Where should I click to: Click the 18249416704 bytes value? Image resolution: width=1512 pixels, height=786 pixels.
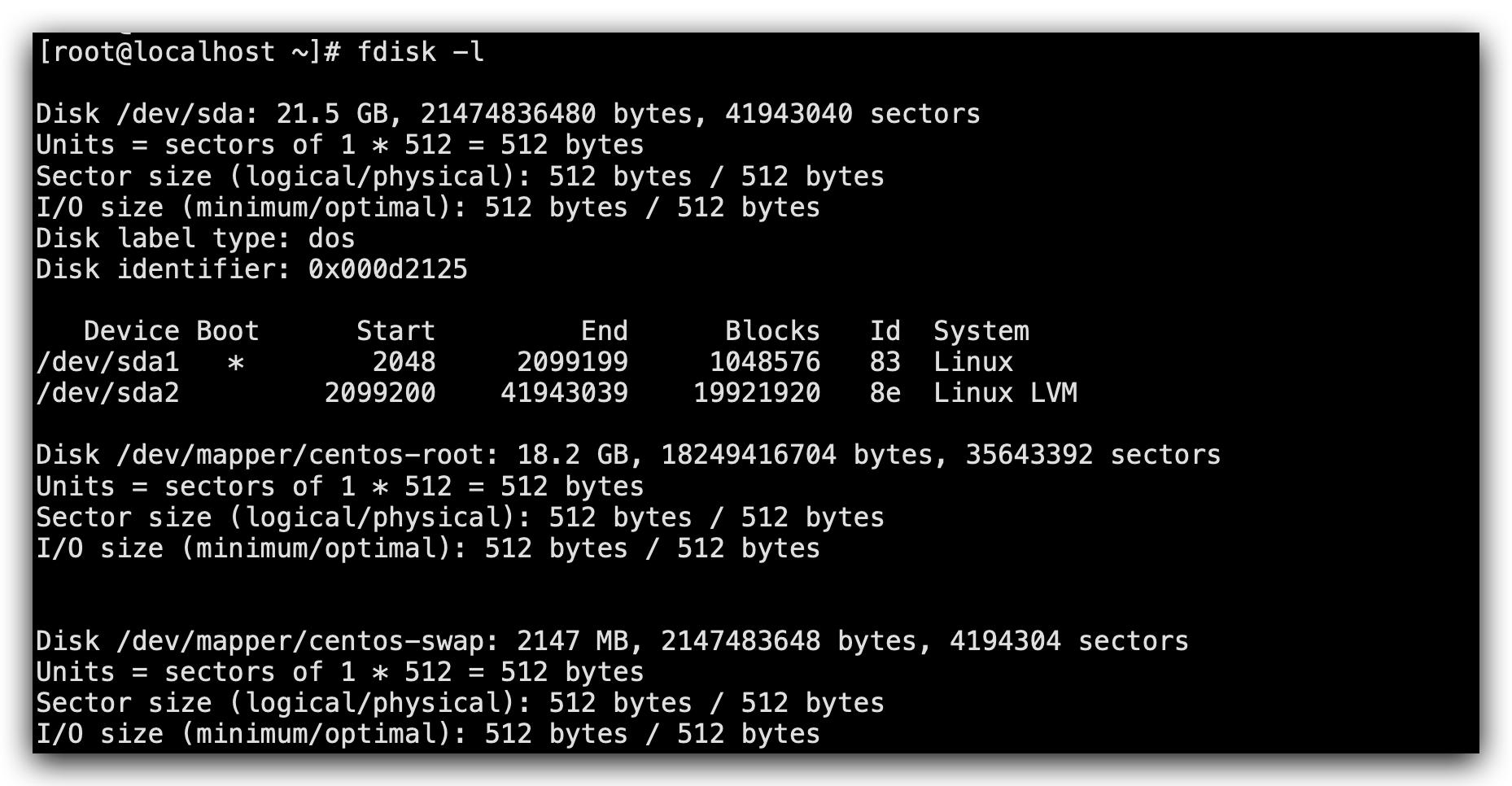(x=748, y=455)
